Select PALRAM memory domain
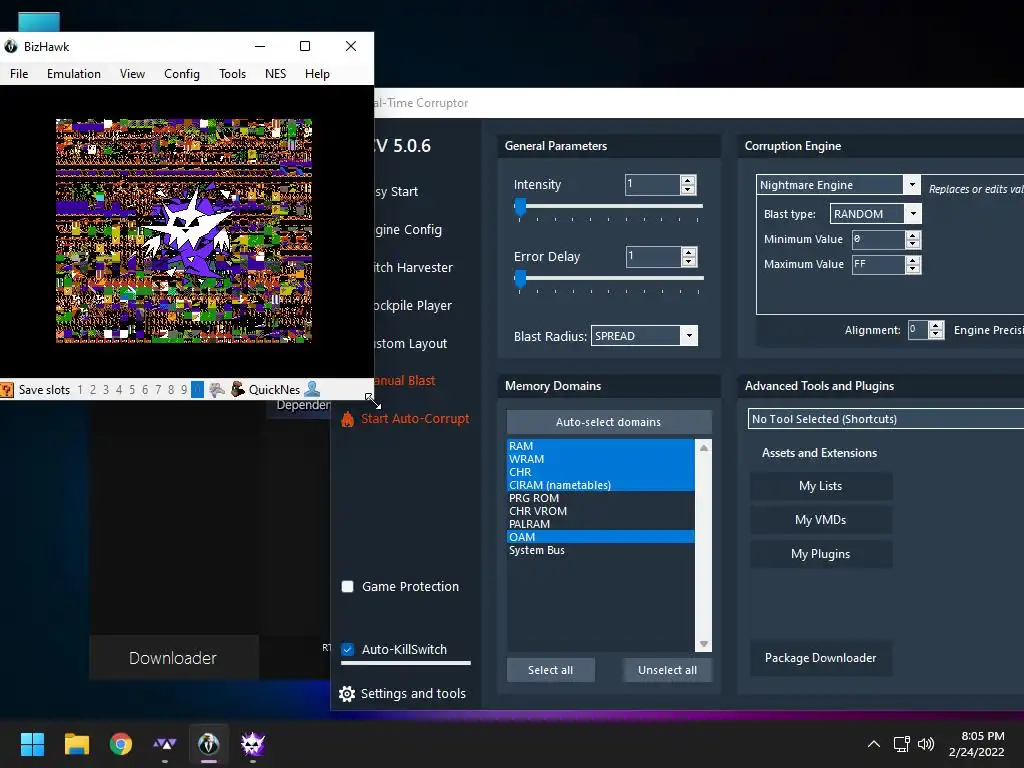 [x=601, y=524]
